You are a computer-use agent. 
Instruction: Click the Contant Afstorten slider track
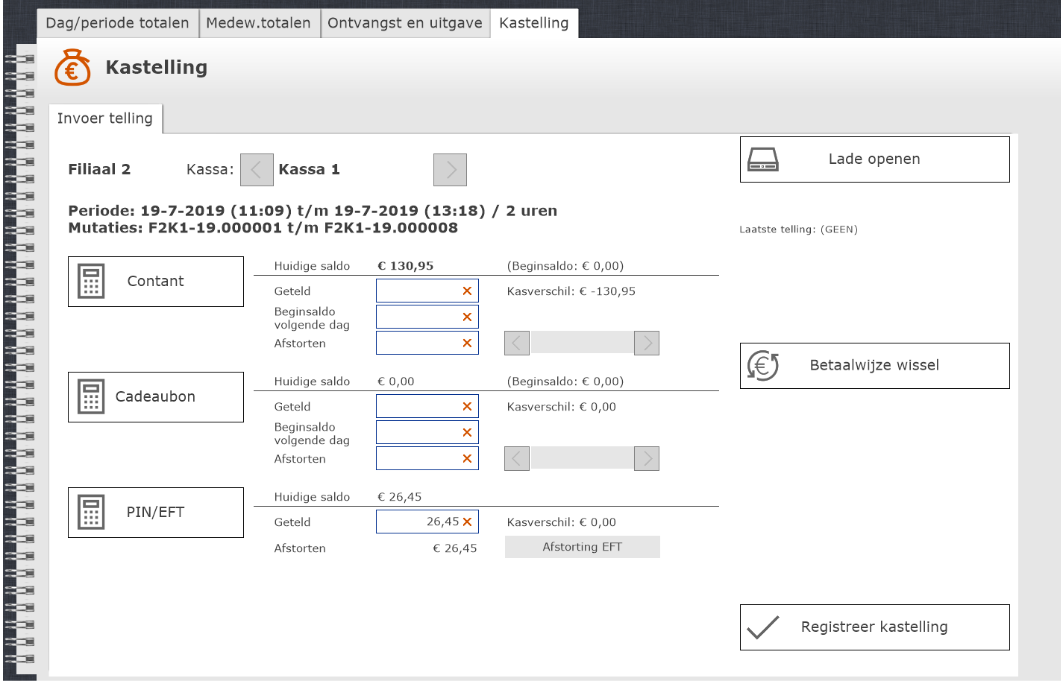click(x=582, y=344)
